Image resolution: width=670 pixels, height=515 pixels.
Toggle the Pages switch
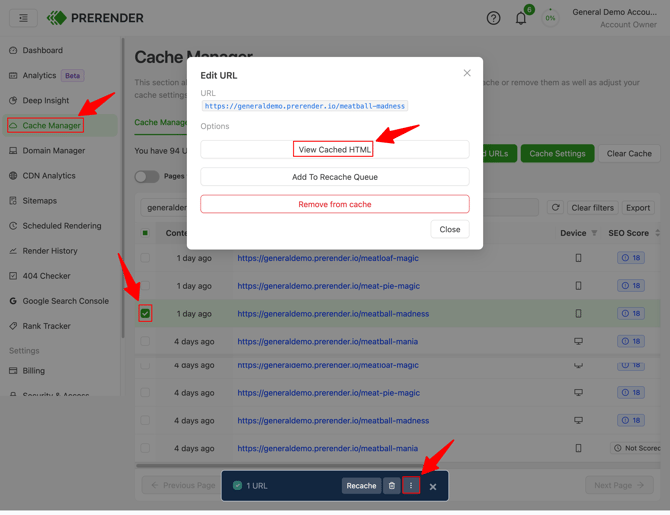click(147, 177)
